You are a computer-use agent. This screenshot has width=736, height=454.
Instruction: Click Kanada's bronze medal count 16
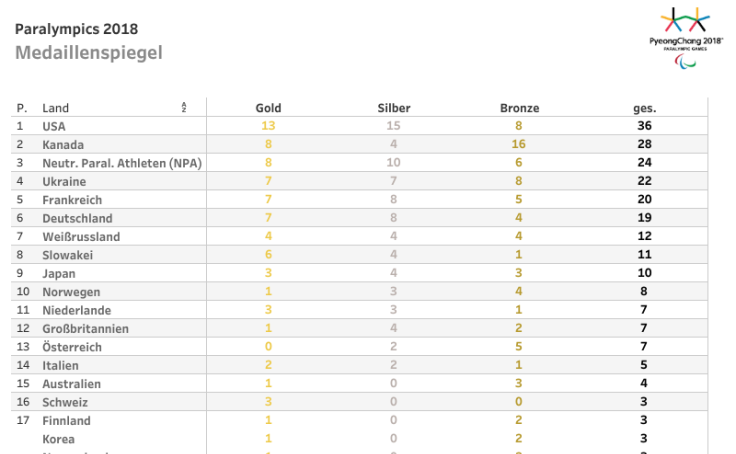click(x=519, y=145)
